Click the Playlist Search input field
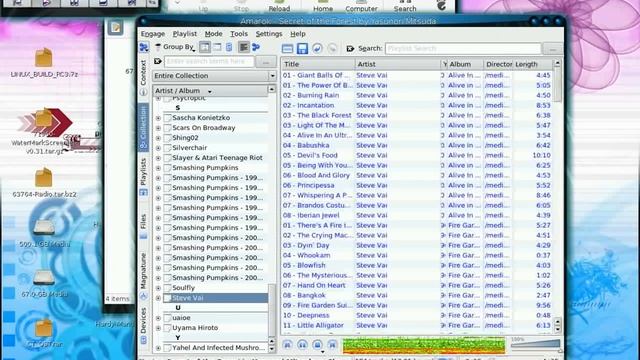 (x=463, y=49)
